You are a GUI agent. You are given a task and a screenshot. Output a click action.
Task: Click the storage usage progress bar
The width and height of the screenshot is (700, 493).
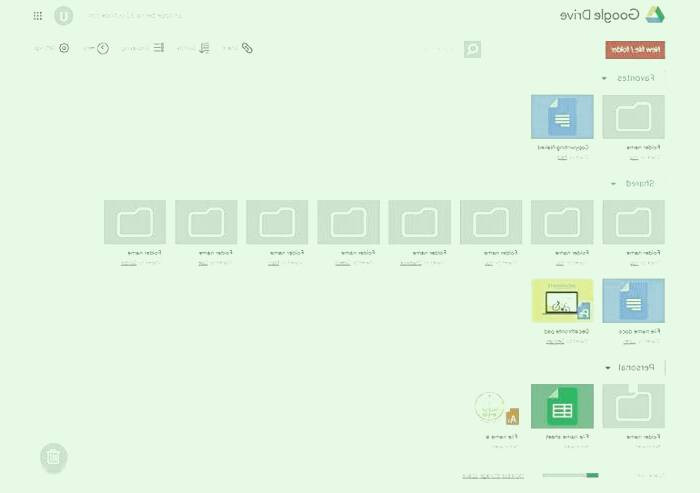(570, 475)
